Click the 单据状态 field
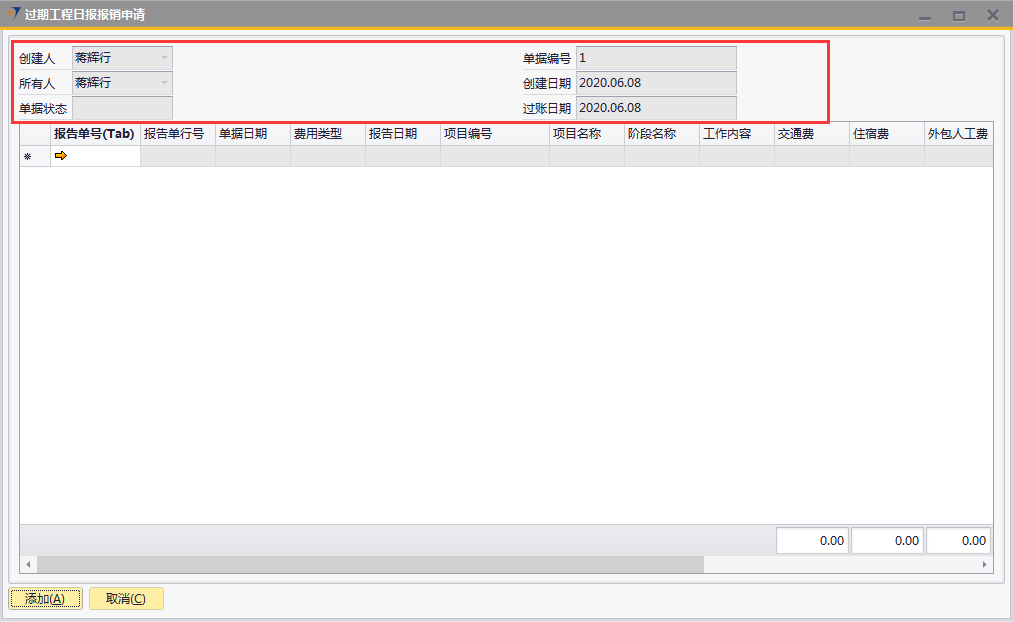 pos(122,108)
